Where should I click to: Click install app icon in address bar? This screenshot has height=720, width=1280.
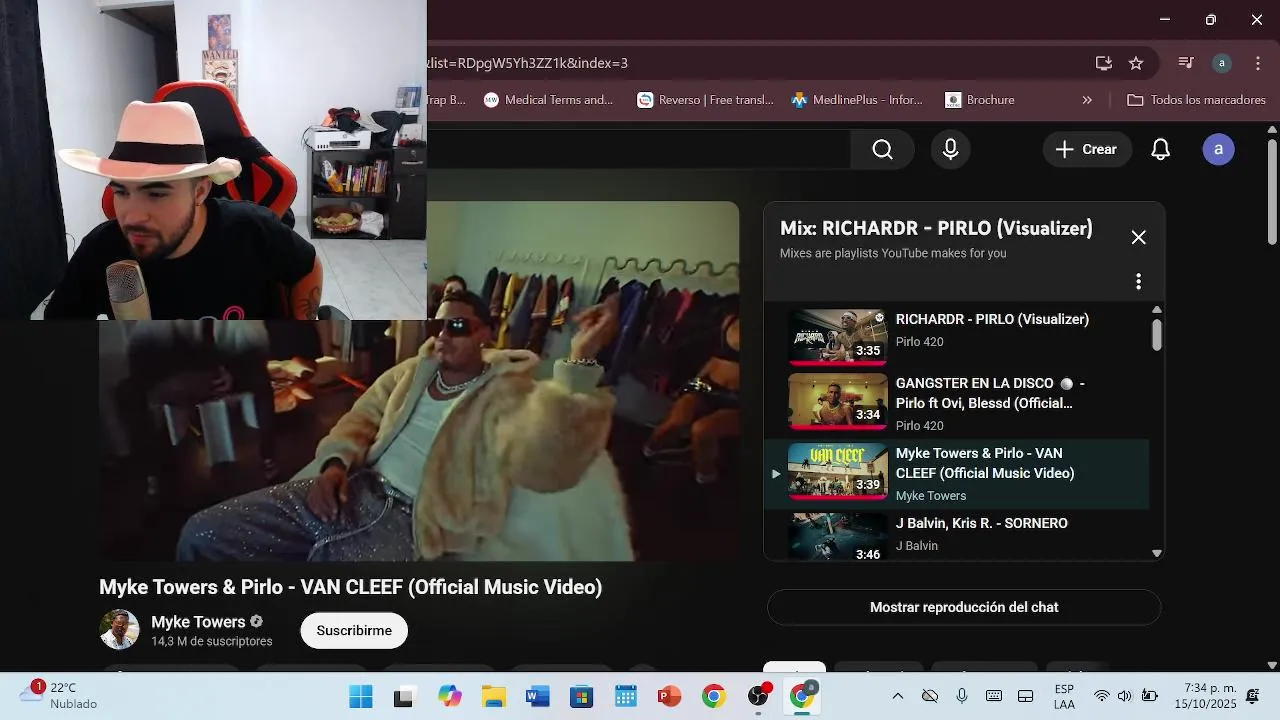pyautogui.click(x=1104, y=63)
